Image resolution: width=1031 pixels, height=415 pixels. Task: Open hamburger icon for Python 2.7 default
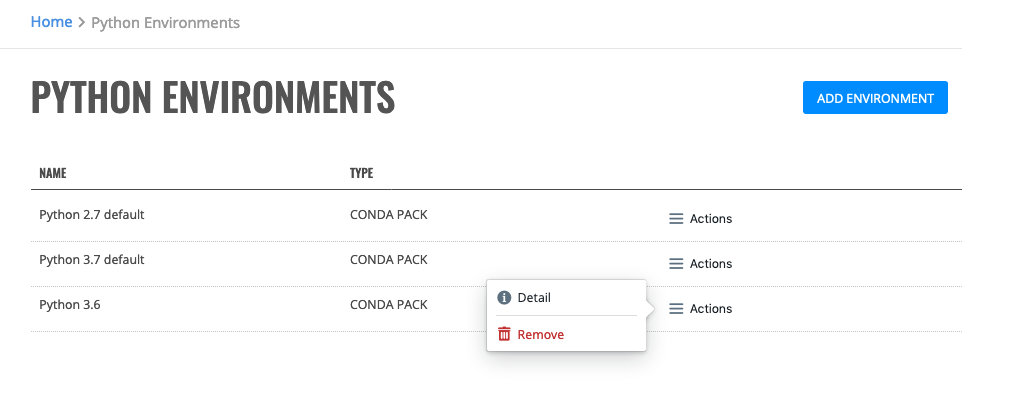[676, 219]
